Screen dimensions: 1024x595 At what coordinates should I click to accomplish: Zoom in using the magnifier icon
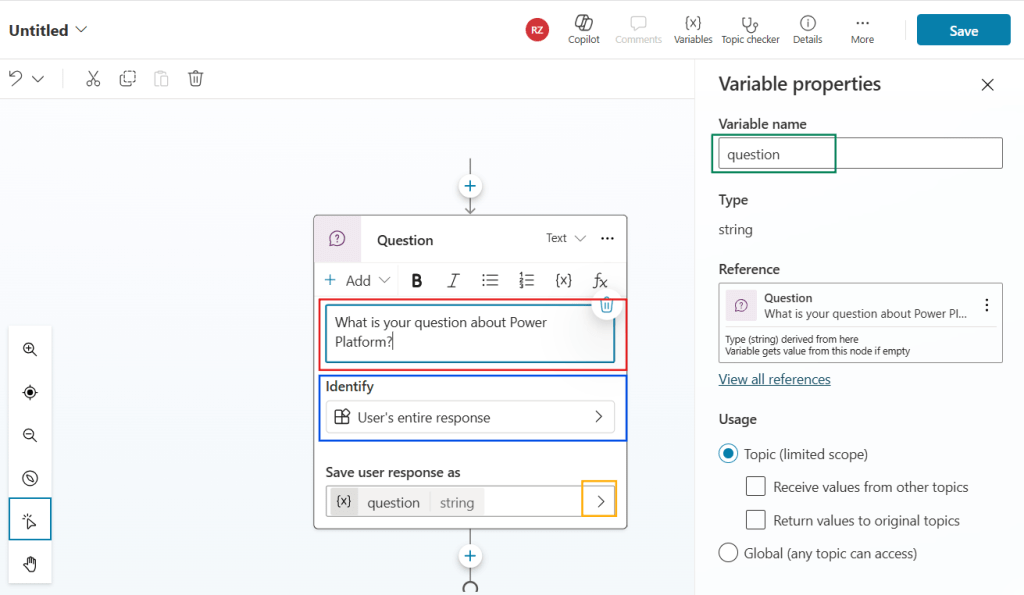click(x=30, y=349)
